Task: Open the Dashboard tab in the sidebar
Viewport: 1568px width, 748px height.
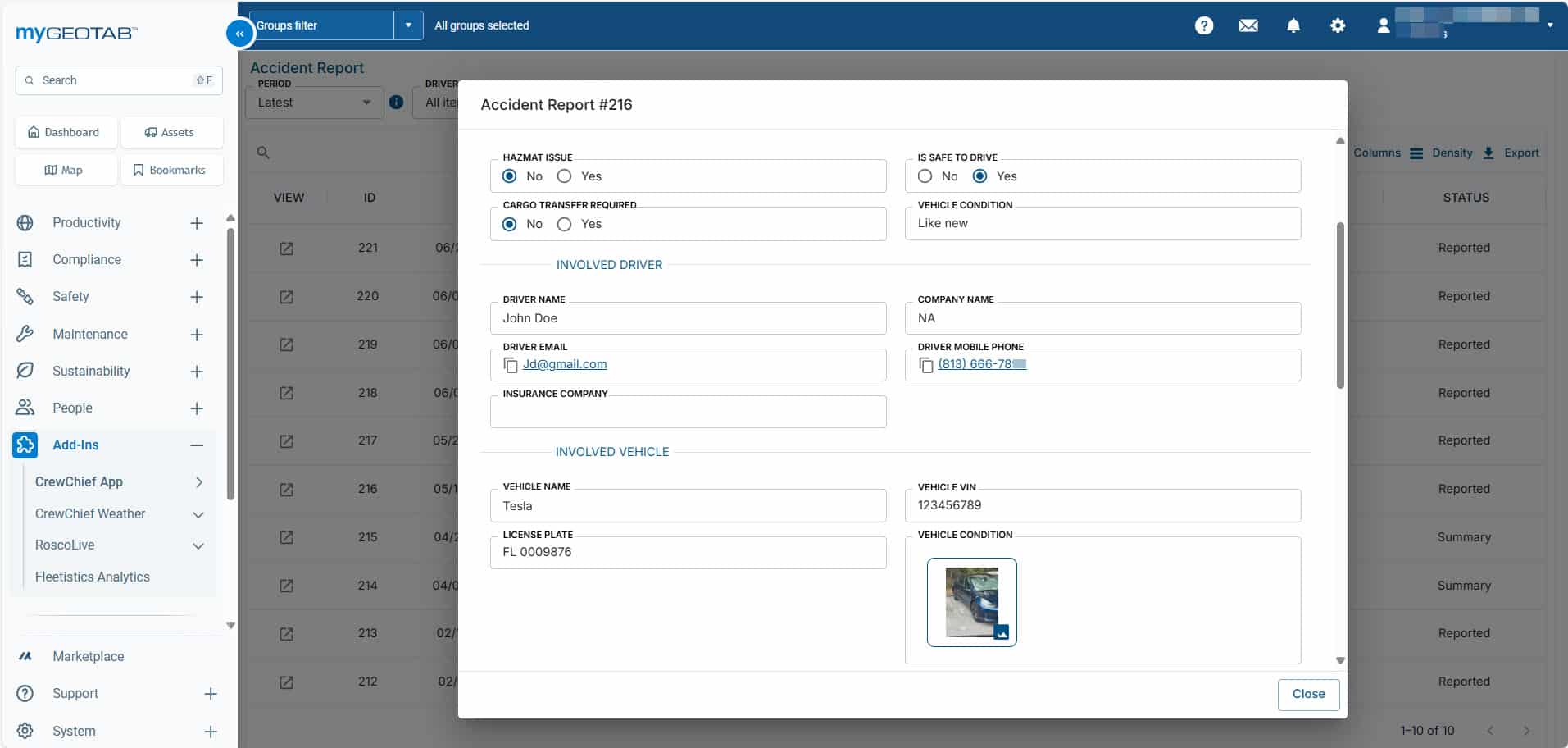Action: point(66,132)
